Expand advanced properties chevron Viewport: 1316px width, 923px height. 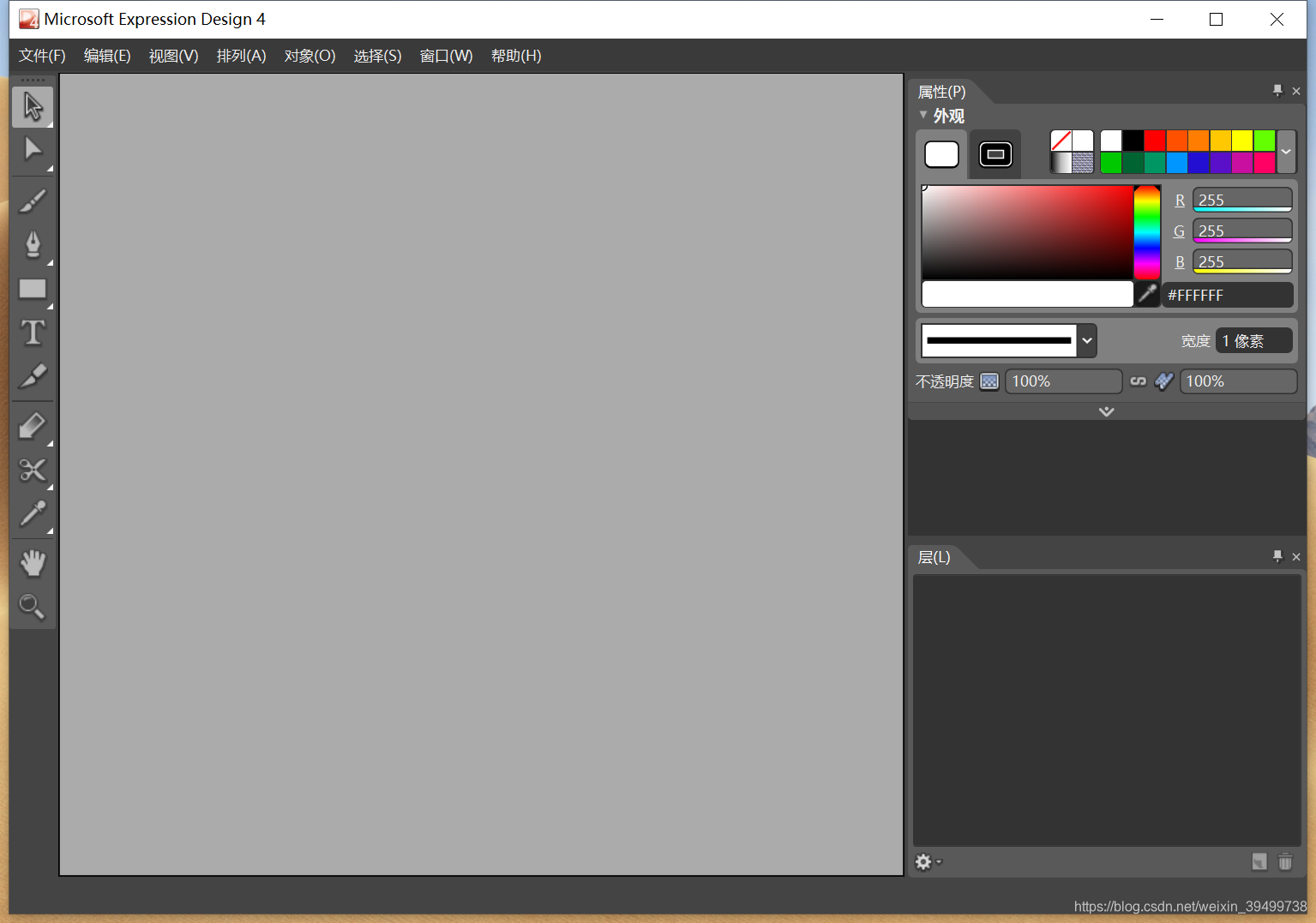[x=1106, y=411]
